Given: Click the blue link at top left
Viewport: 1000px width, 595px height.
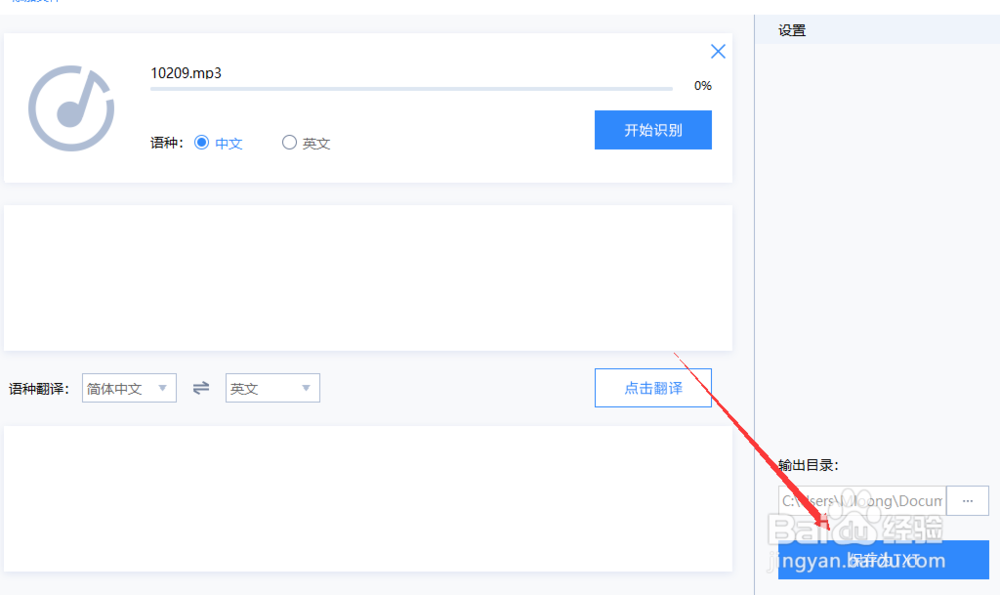Looking at the screenshot, I should point(36,3).
